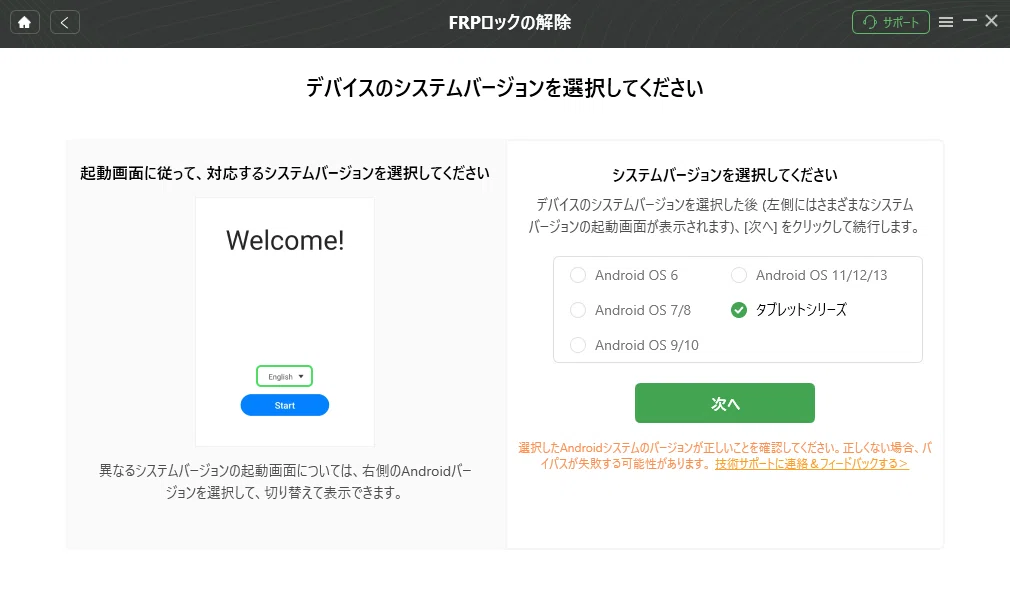The width and height of the screenshot is (1010, 600).
Task: Open the 技術サポートに連絡＆フィードバックする link
Action: [812, 463]
